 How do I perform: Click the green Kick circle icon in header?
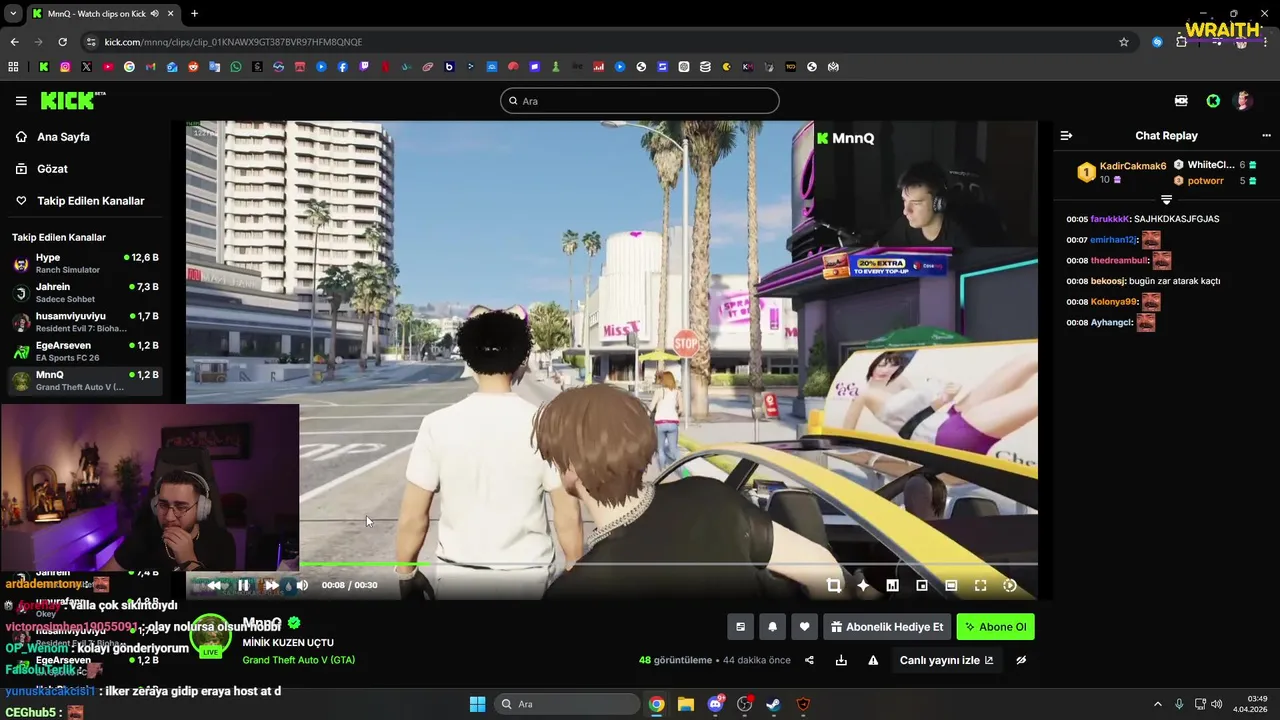coord(1213,101)
